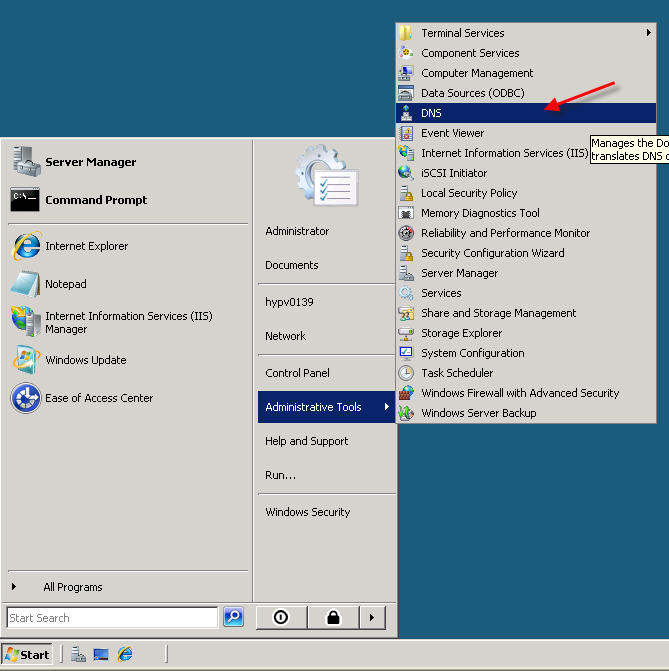Click the Server Manager icon in Administrative Tools list

(x=406, y=273)
